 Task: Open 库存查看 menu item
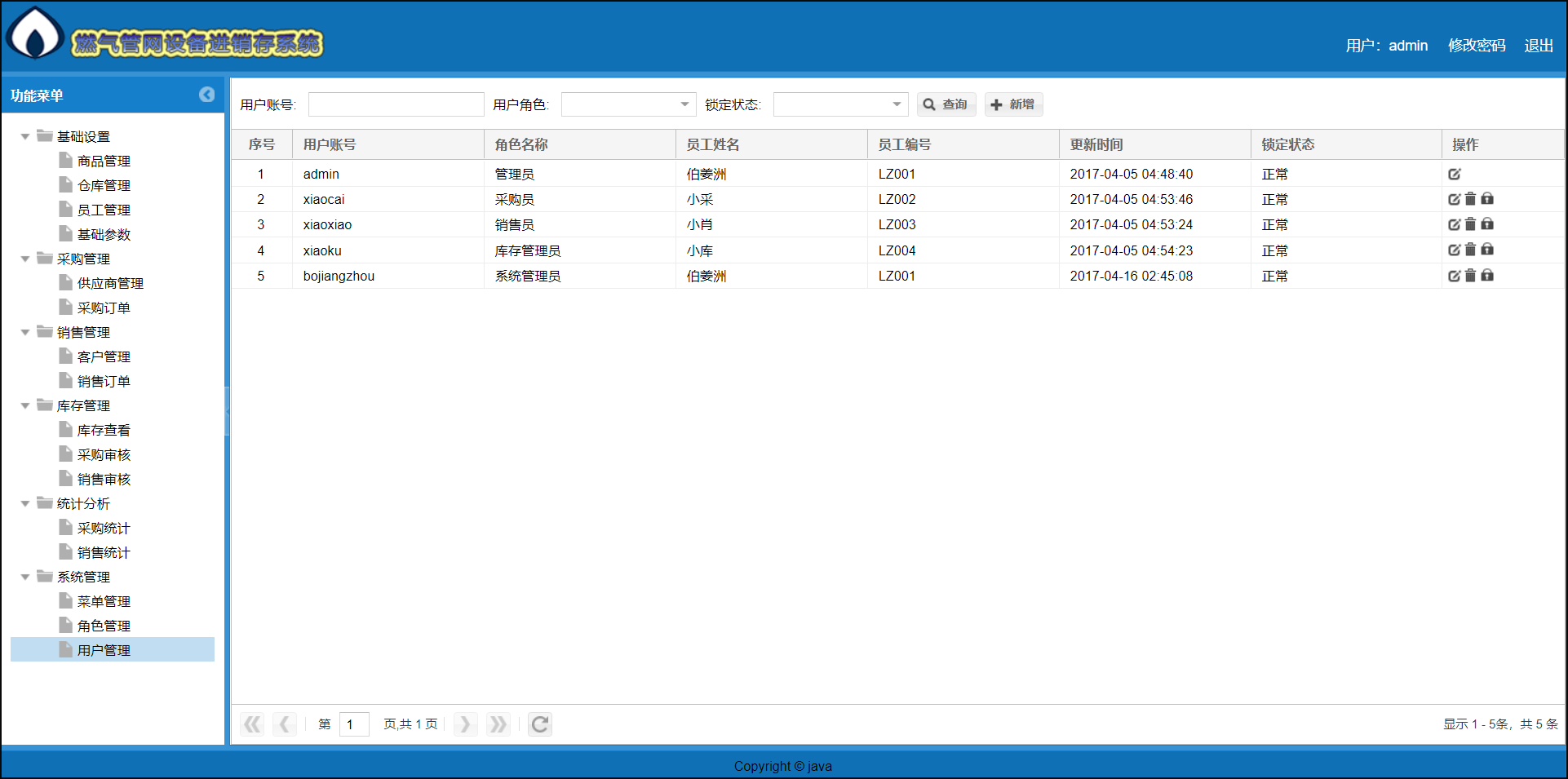point(104,430)
